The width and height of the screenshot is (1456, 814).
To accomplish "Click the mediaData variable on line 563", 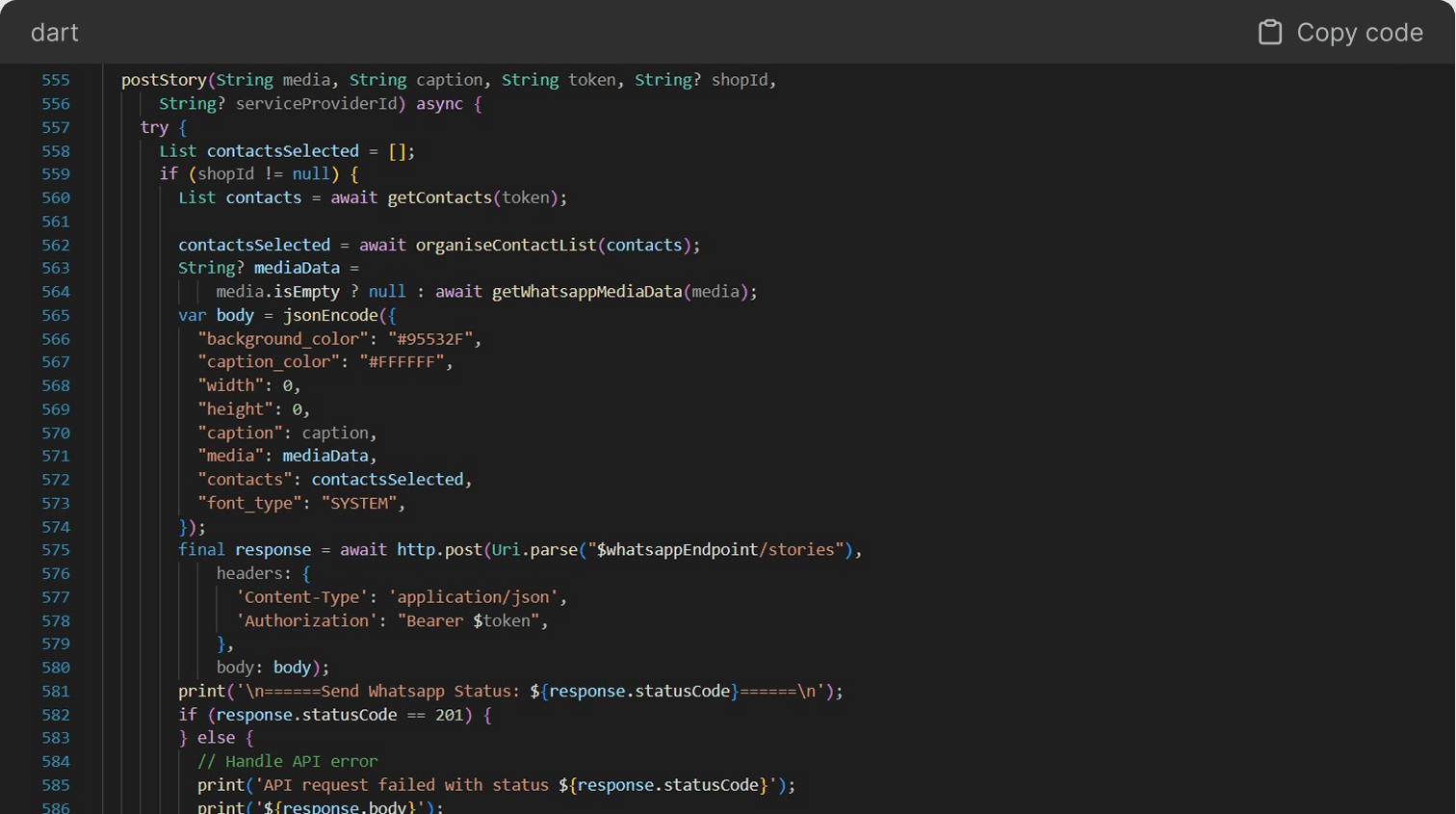I will pyautogui.click(x=297, y=268).
